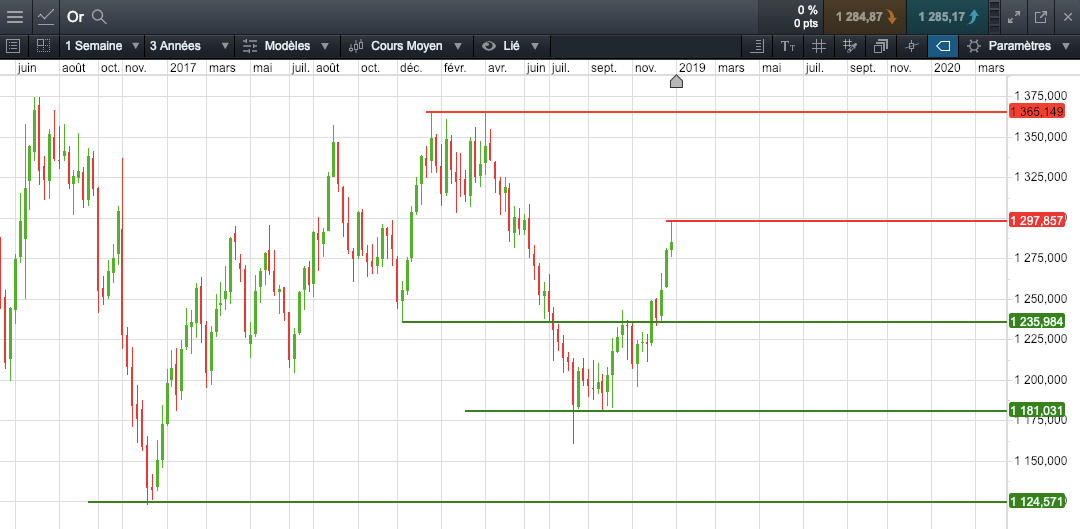The height and width of the screenshot is (529, 1080).
Task: Open the hamburger main menu
Action: tap(15, 17)
